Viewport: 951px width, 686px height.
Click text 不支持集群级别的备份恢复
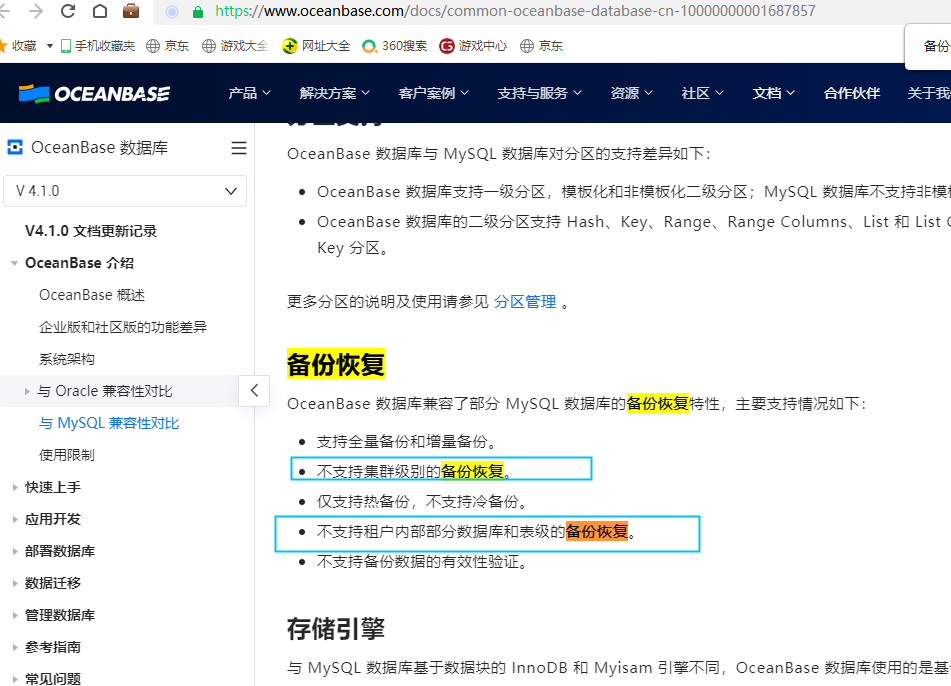[414, 471]
